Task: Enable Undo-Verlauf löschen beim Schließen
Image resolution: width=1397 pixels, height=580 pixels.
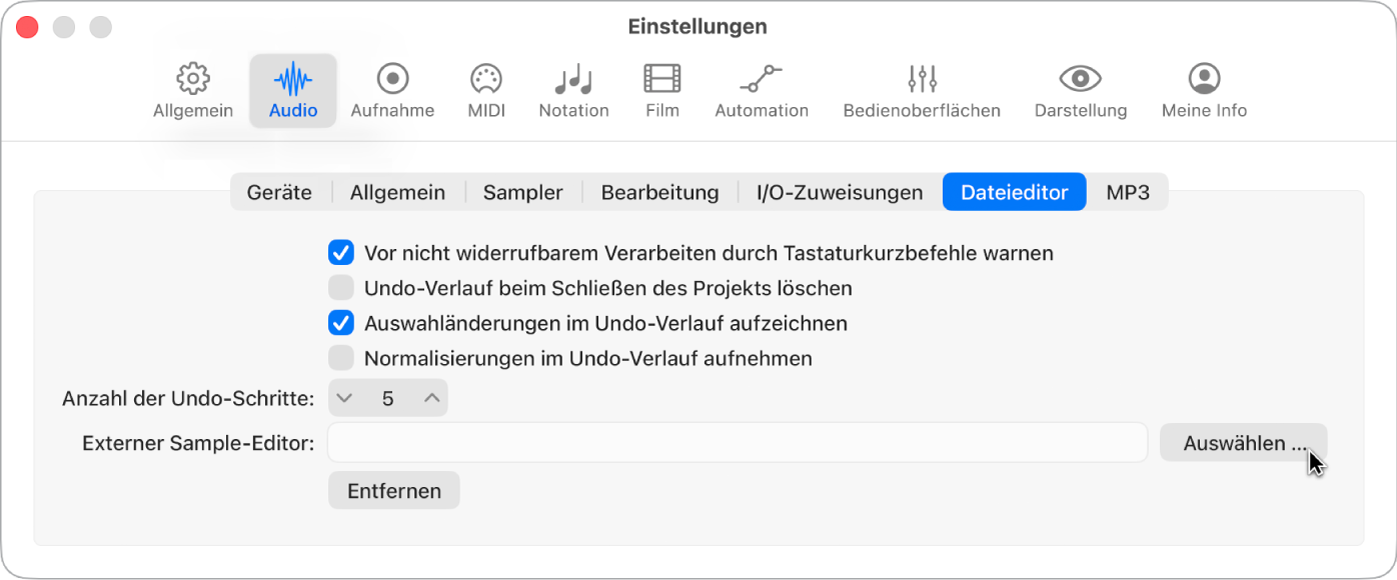Action: tap(341, 288)
